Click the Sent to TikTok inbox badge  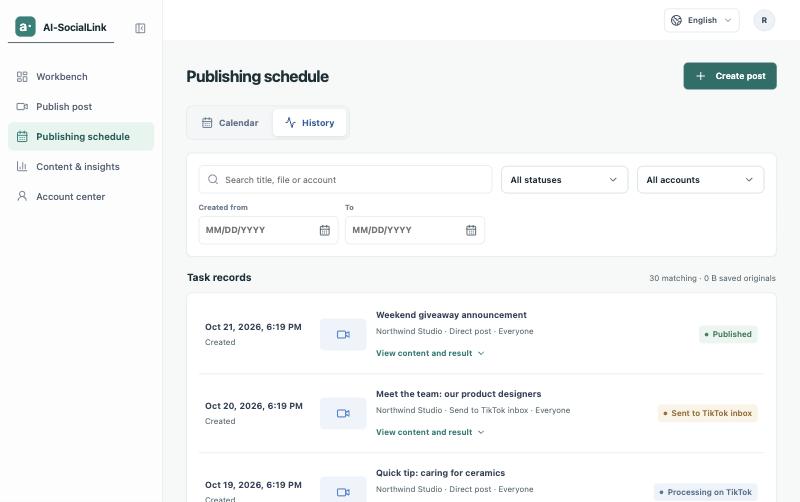click(708, 413)
